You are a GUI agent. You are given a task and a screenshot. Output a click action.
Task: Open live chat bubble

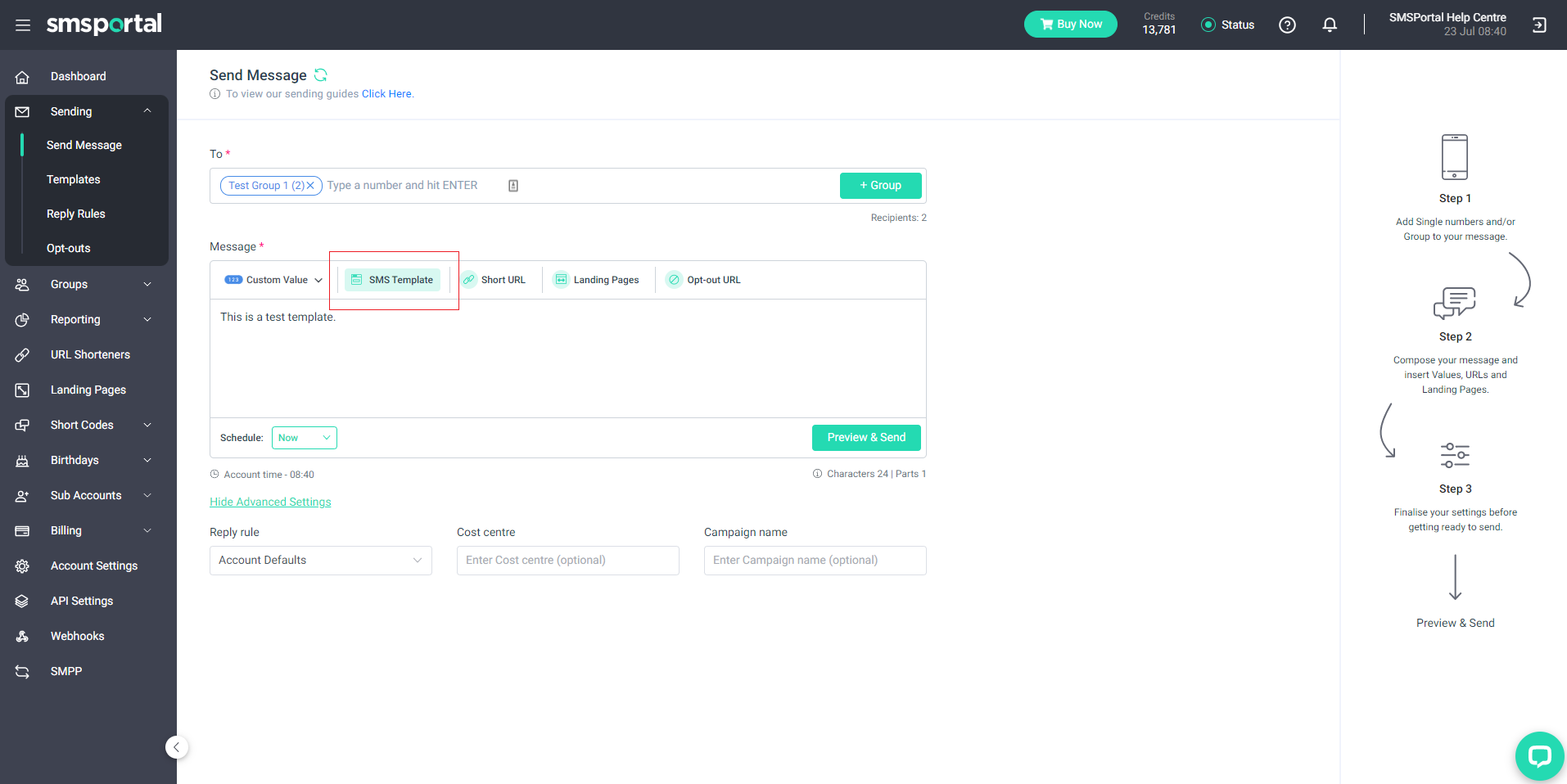[1539, 755]
